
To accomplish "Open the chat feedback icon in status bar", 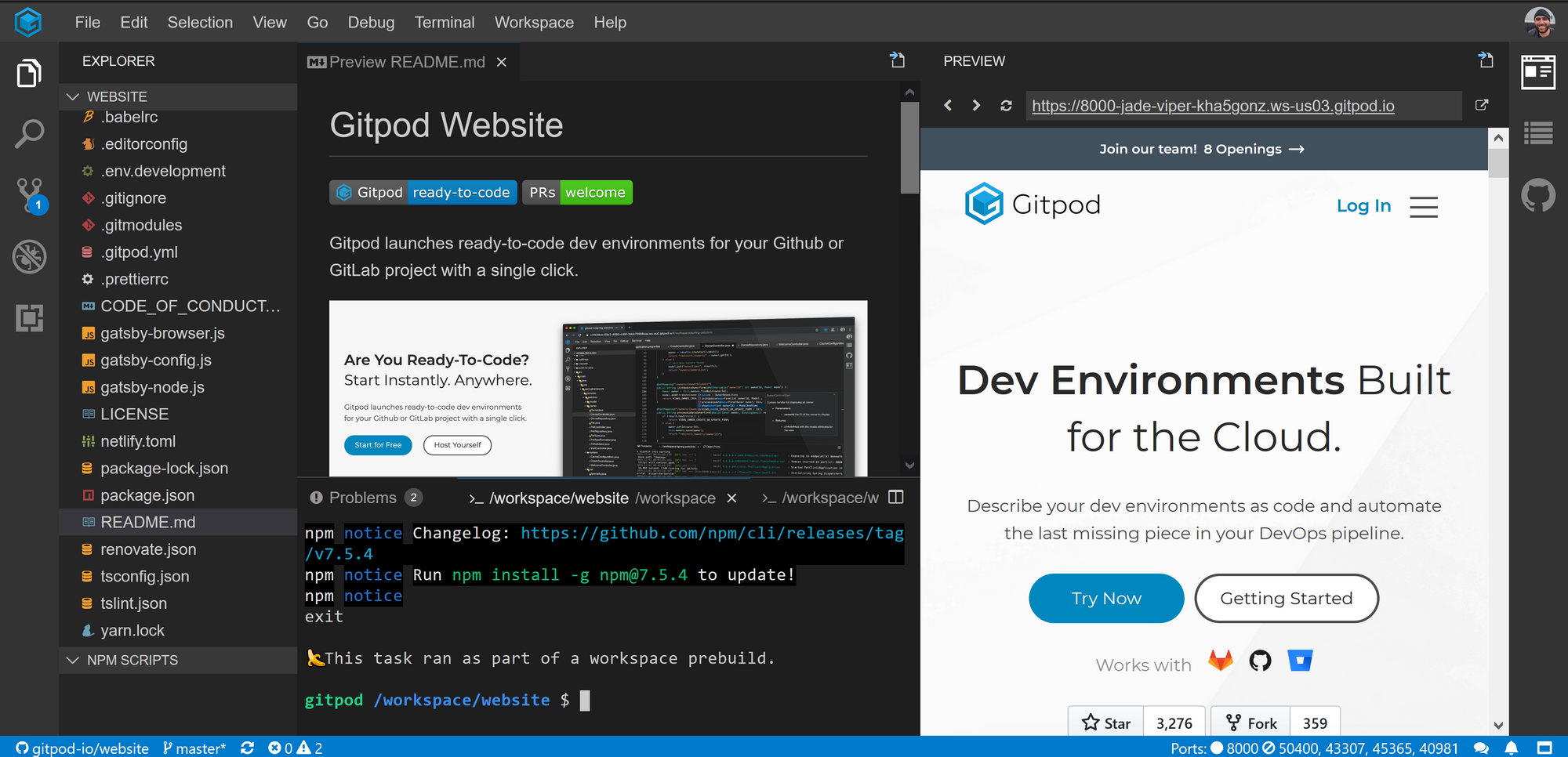I will point(1481,748).
